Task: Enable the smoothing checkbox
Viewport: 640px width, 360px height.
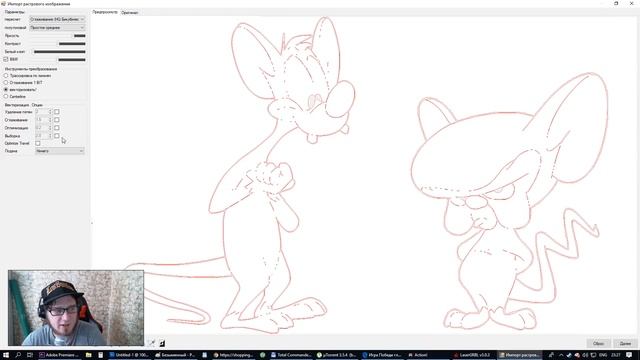Action: click(57, 120)
